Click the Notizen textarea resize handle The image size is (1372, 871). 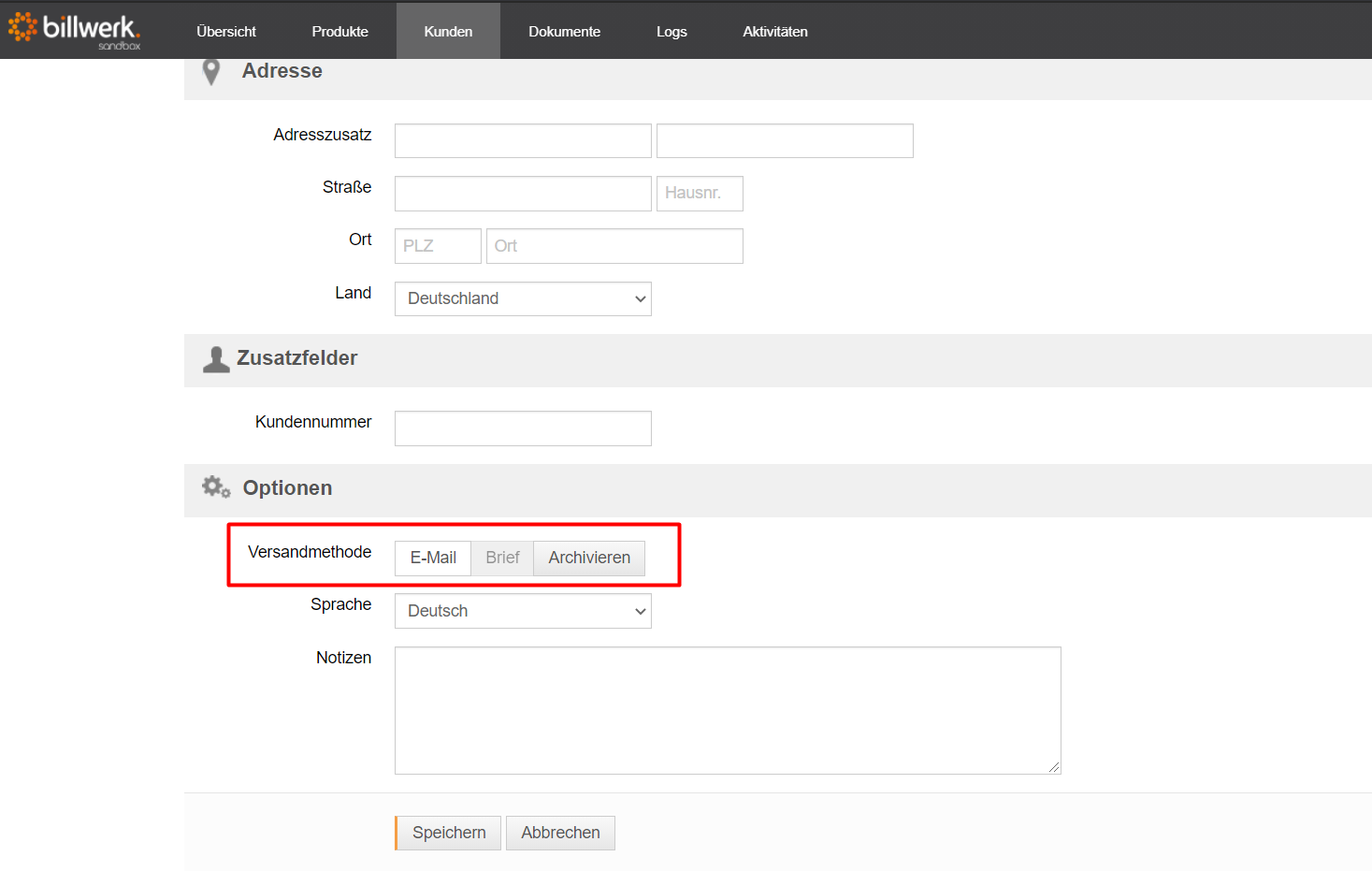click(1054, 767)
